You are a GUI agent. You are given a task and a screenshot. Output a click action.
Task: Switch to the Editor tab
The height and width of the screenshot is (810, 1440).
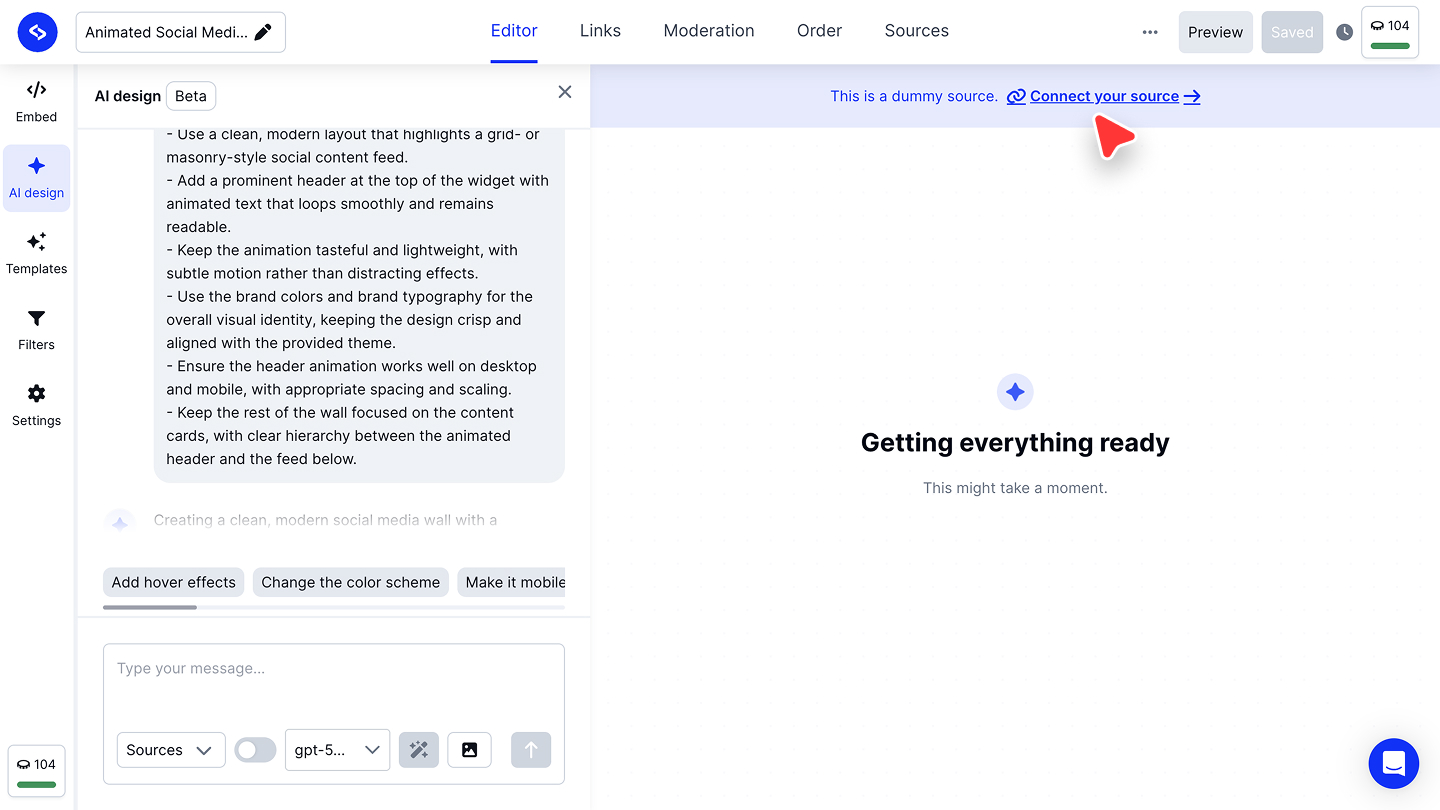pos(514,31)
